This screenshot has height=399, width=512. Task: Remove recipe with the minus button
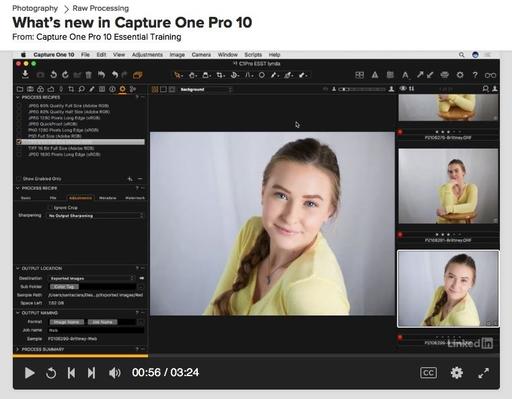[x=140, y=179]
